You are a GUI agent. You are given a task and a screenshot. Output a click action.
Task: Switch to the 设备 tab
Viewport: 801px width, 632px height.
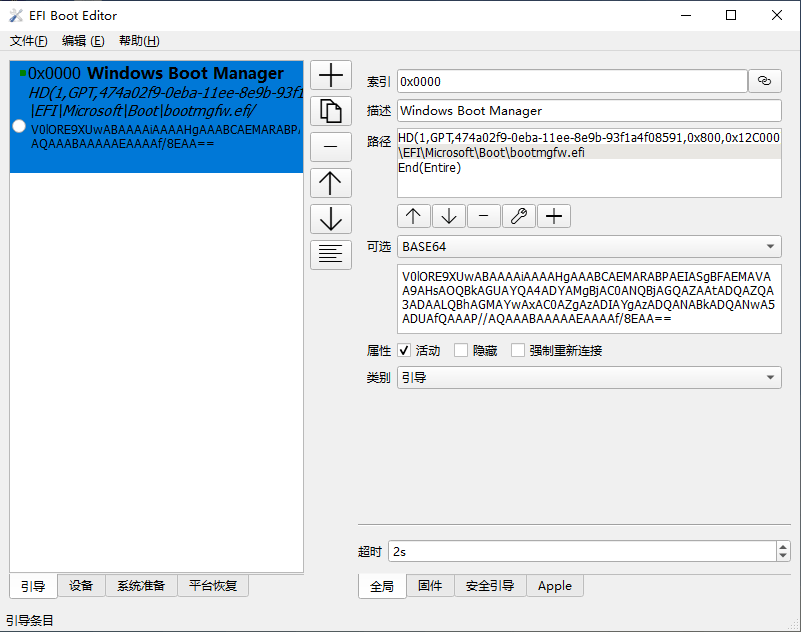coord(81,585)
